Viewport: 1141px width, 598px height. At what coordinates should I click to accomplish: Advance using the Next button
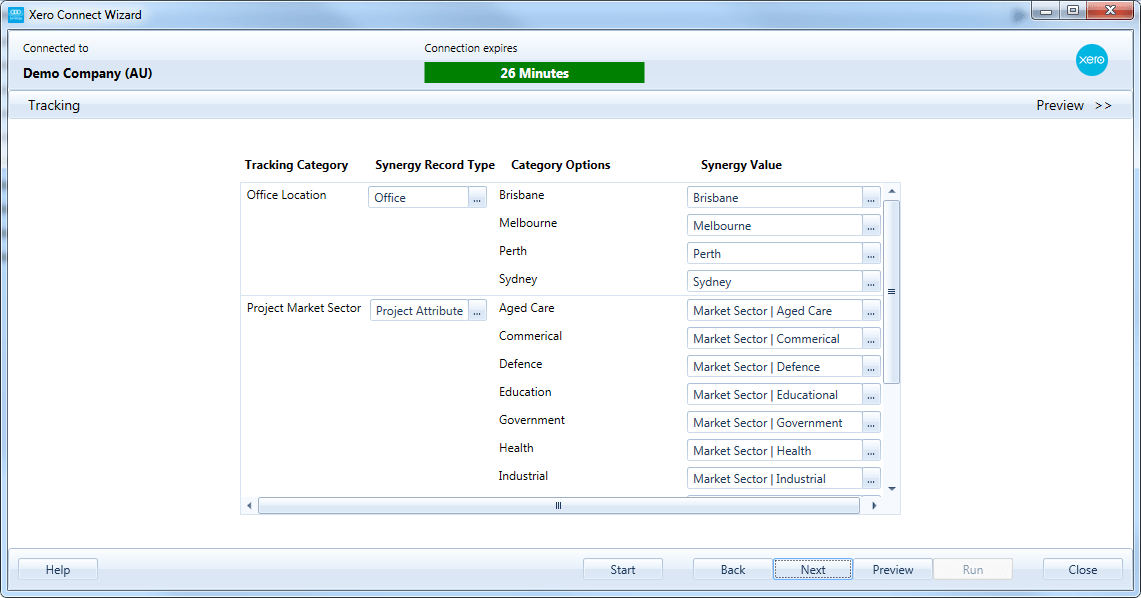[x=812, y=568]
